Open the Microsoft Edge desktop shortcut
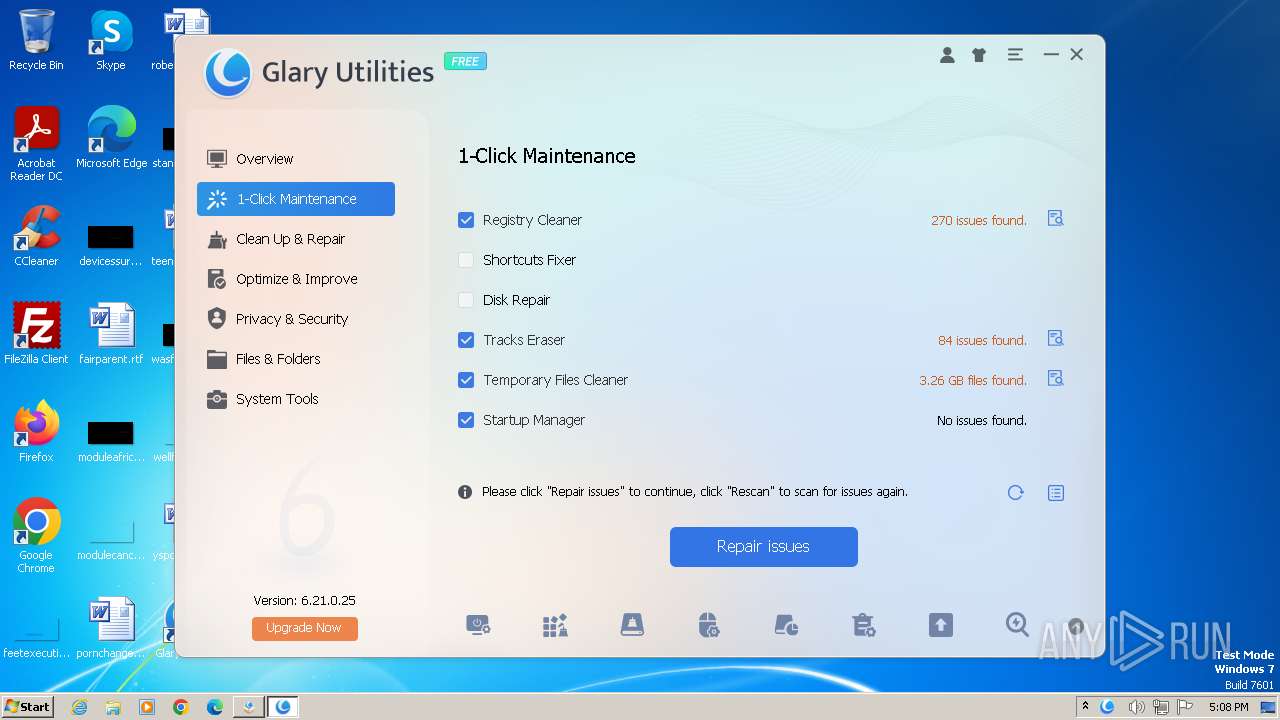The width and height of the screenshot is (1280, 720). (111, 138)
